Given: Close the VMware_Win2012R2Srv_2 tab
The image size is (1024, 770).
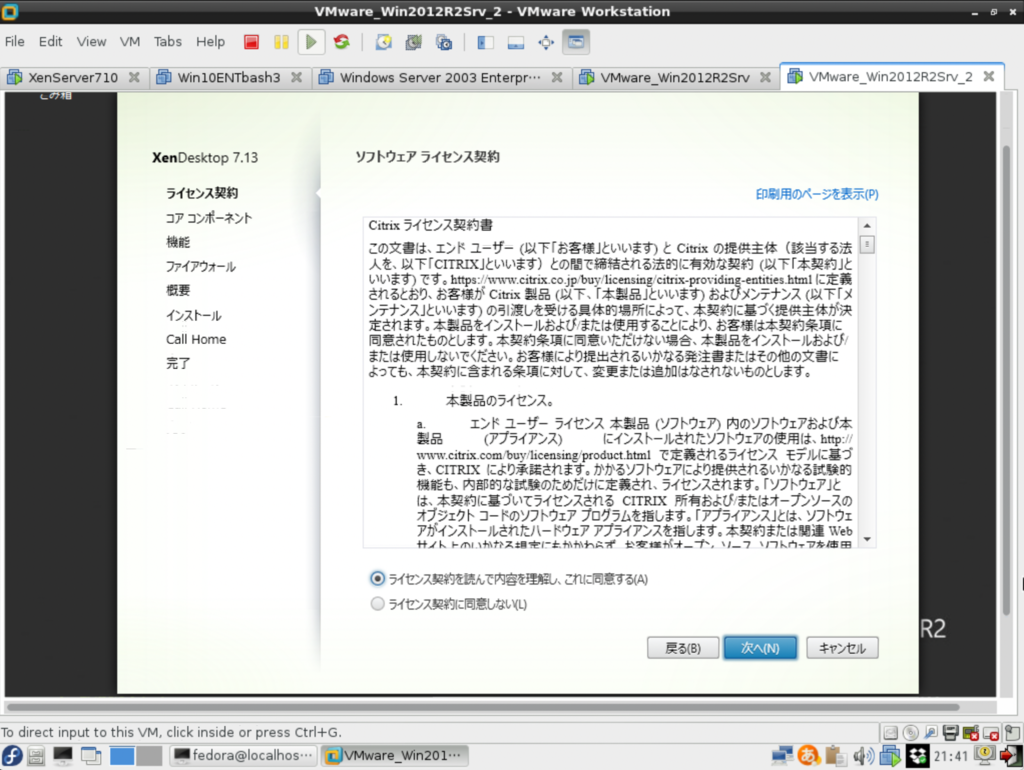Looking at the screenshot, I should click(x=989, y=76).
